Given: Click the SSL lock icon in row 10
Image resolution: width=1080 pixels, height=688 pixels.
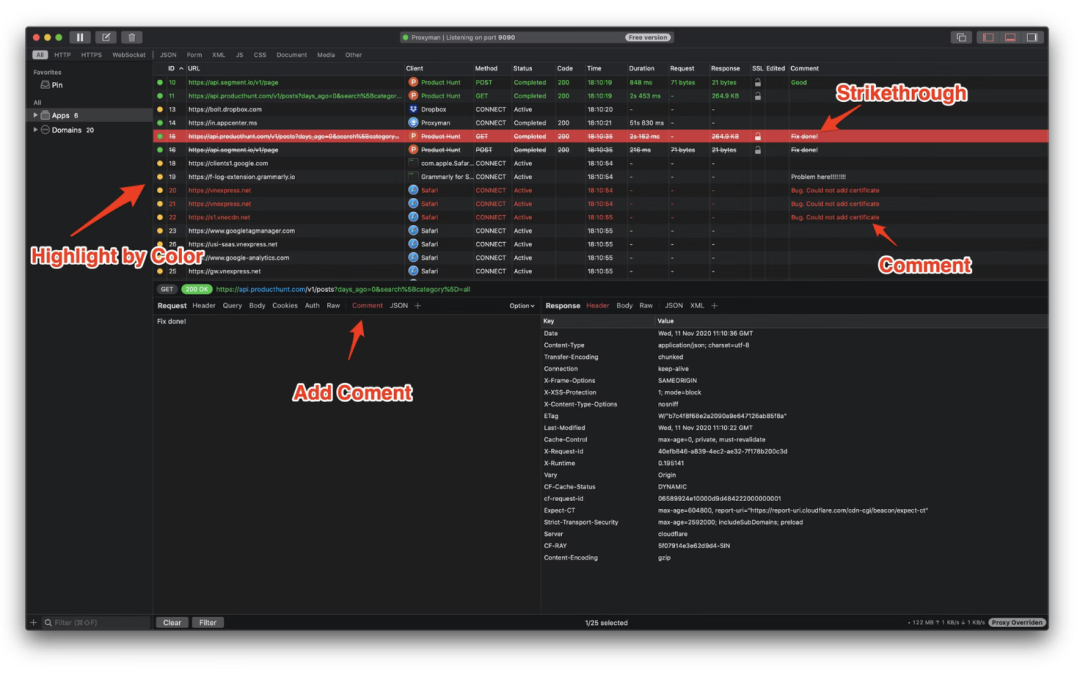Looking at the screenshot, I should (x=758, y=82).
